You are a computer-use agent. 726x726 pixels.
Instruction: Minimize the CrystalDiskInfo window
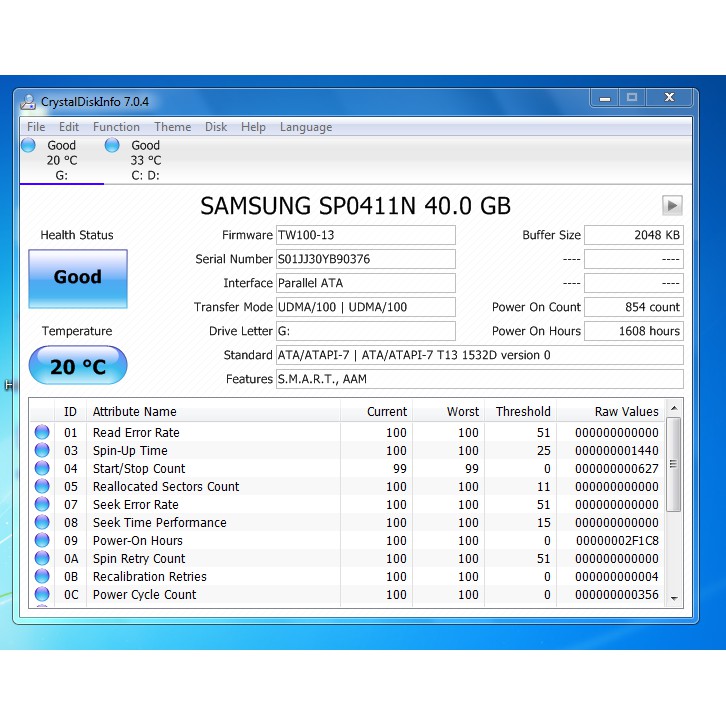click(x=605, y=98)
